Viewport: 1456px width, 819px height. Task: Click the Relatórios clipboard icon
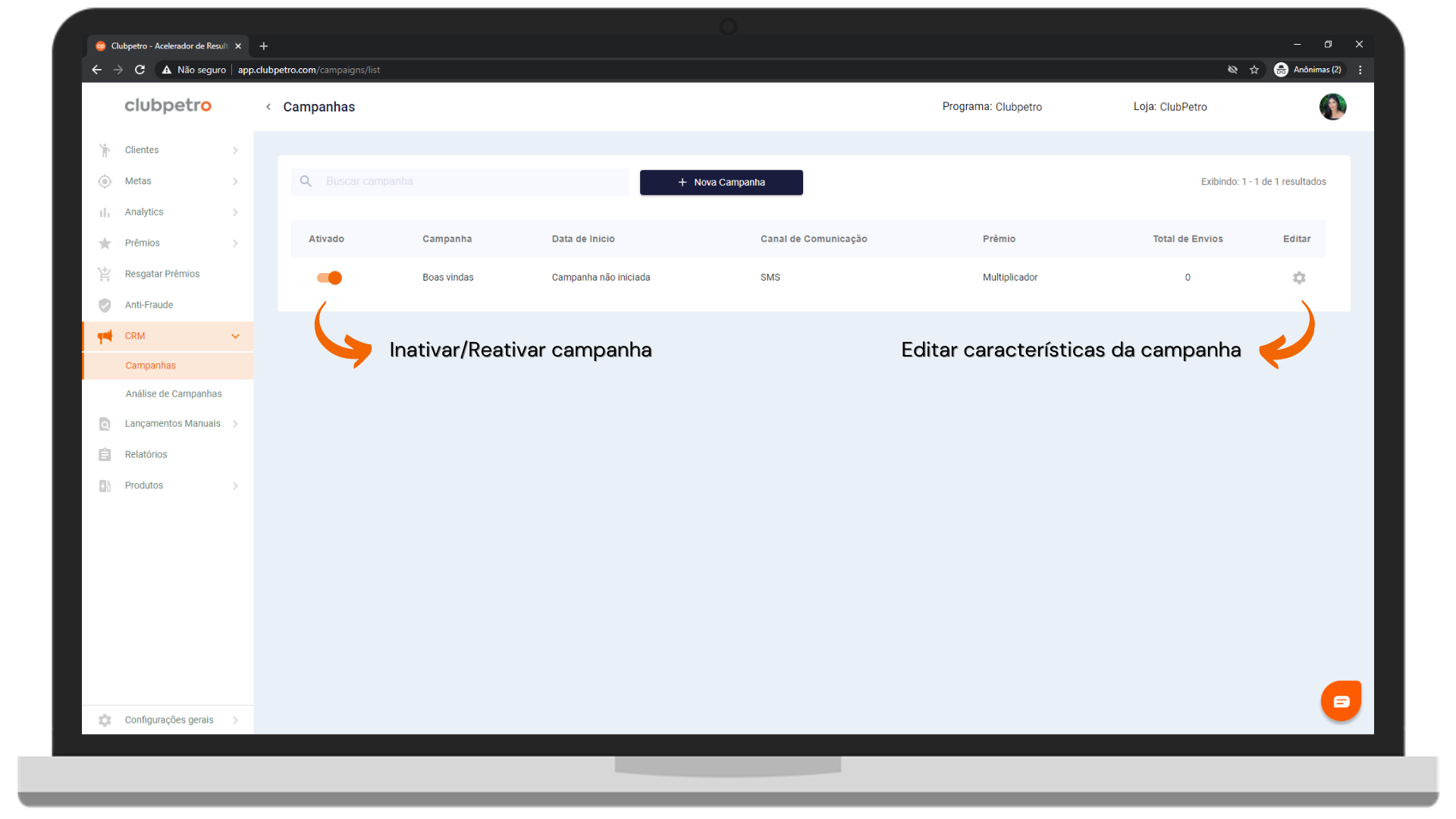105,454
